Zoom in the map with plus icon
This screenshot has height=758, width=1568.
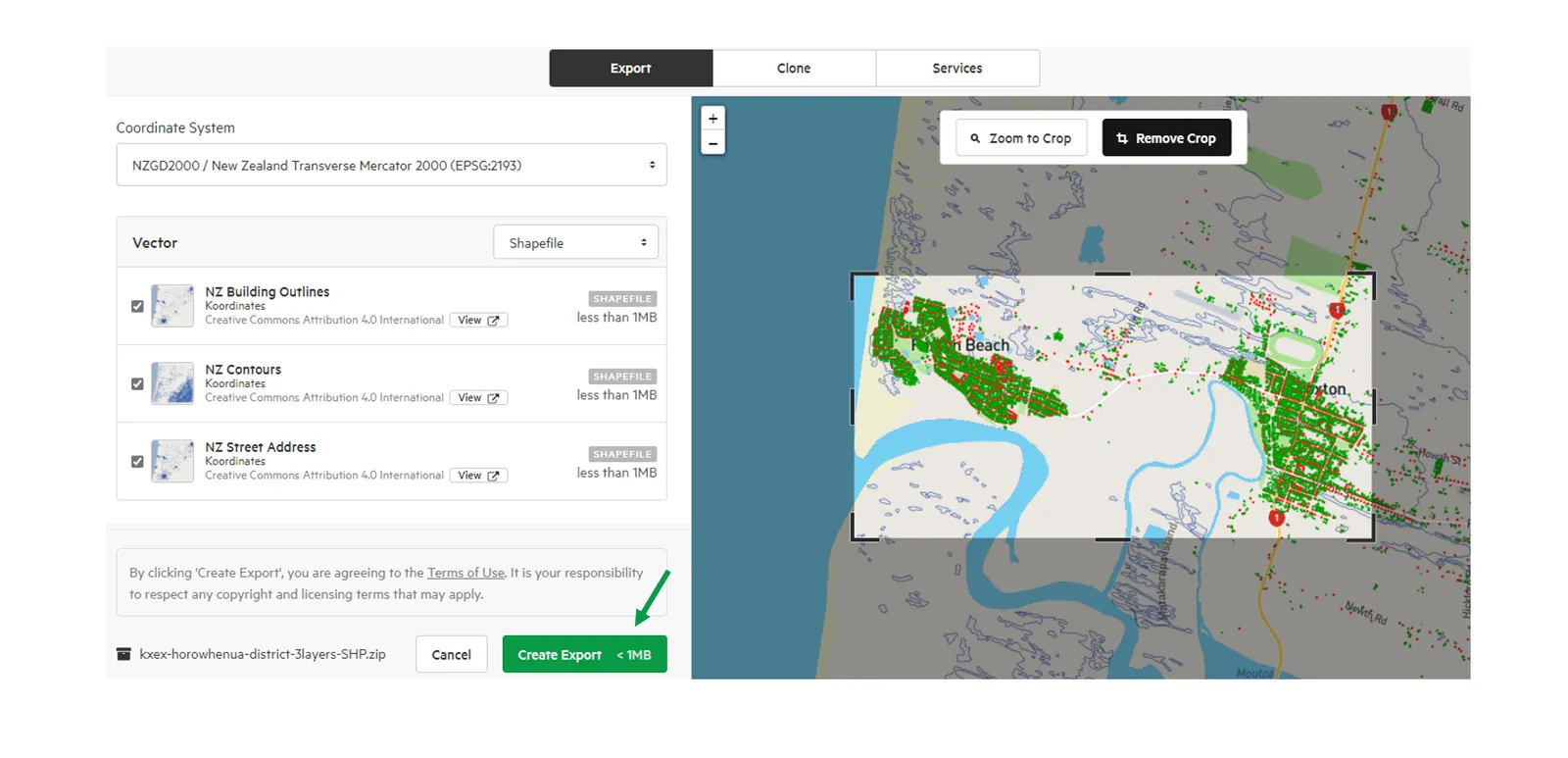point(712,119)
